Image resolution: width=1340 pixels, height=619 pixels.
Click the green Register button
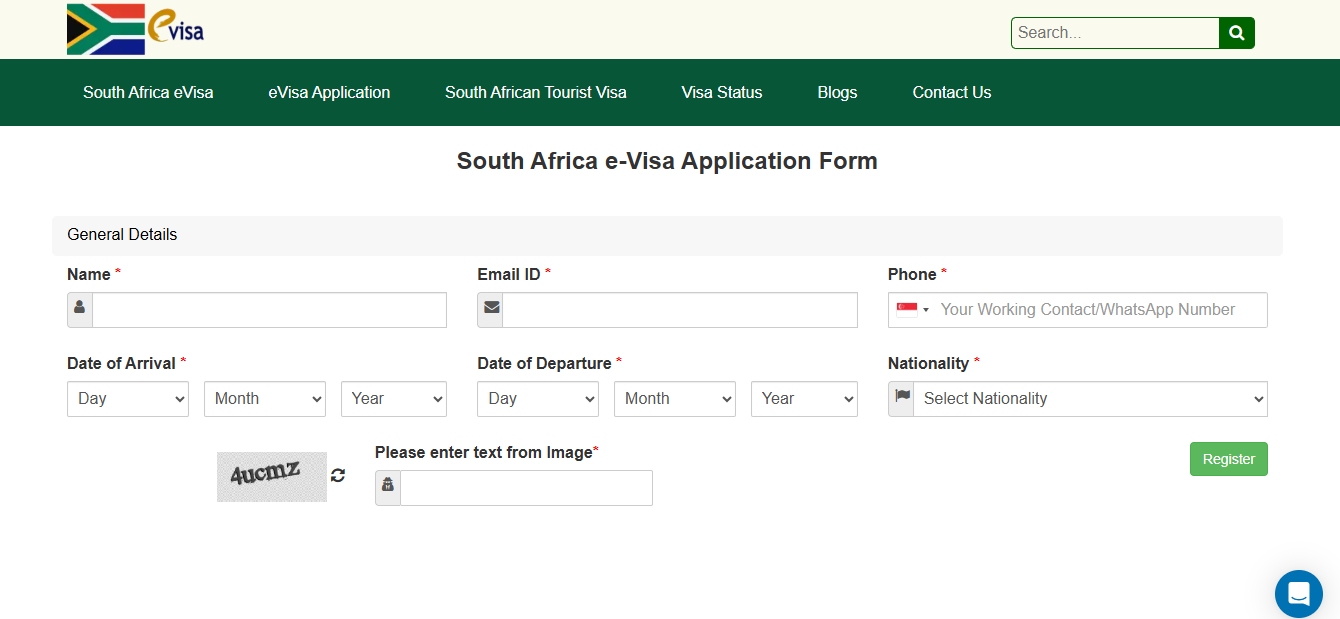[1229, 459]
